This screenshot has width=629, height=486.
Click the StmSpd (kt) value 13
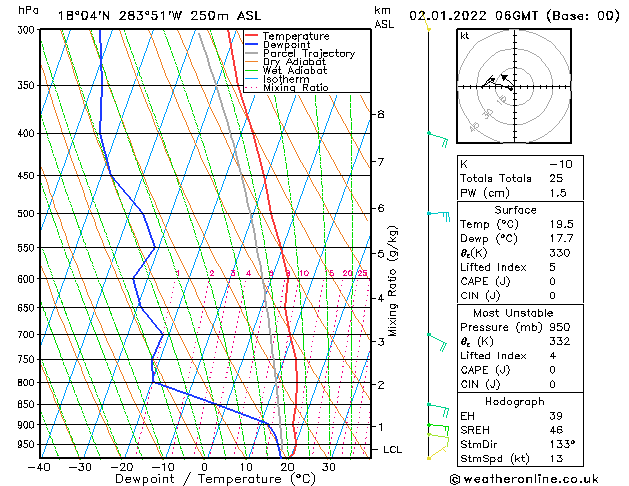click(556, 458)
